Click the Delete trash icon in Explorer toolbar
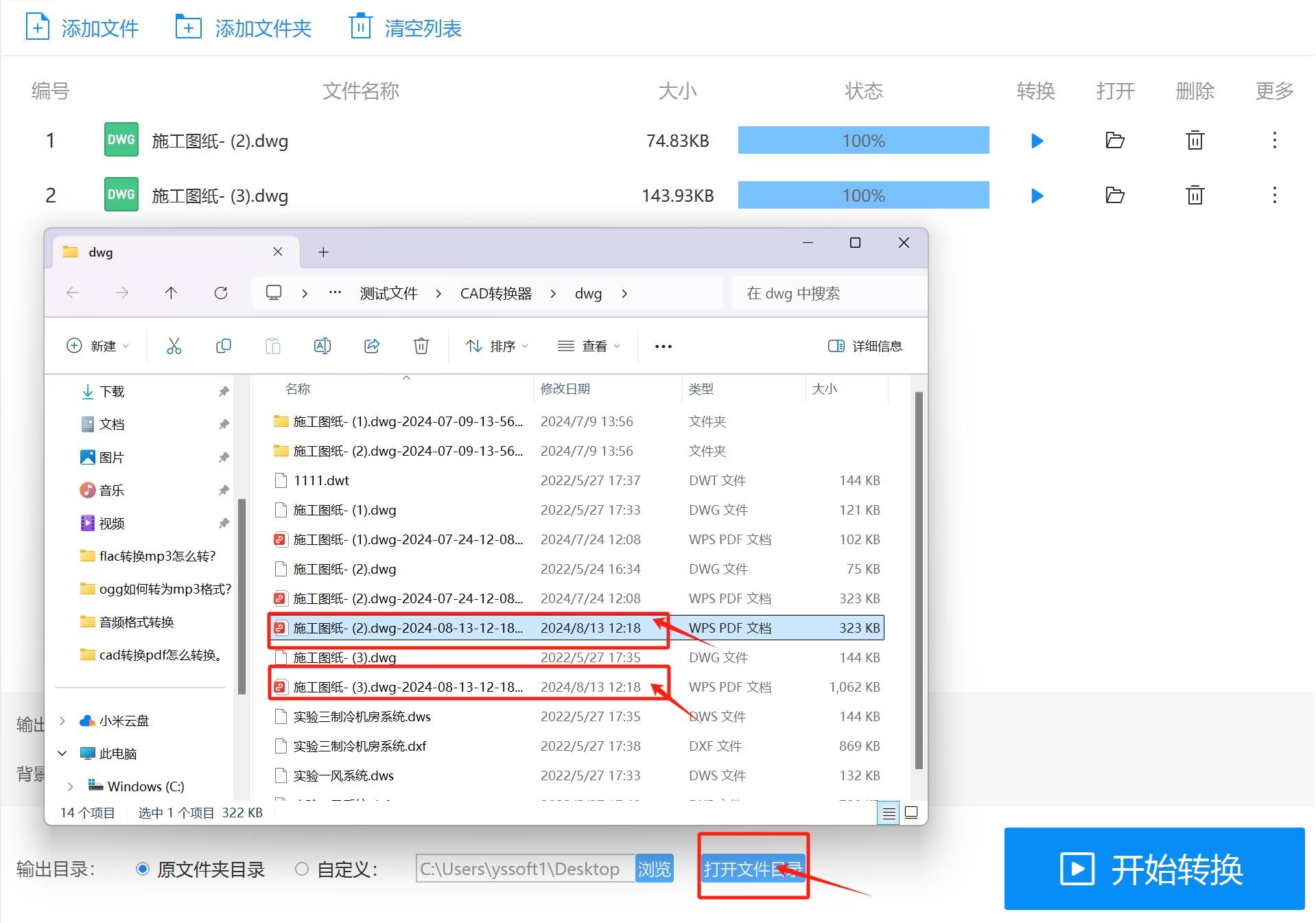Viewport: 1316px width, 923px height. (x=421, y=346)
